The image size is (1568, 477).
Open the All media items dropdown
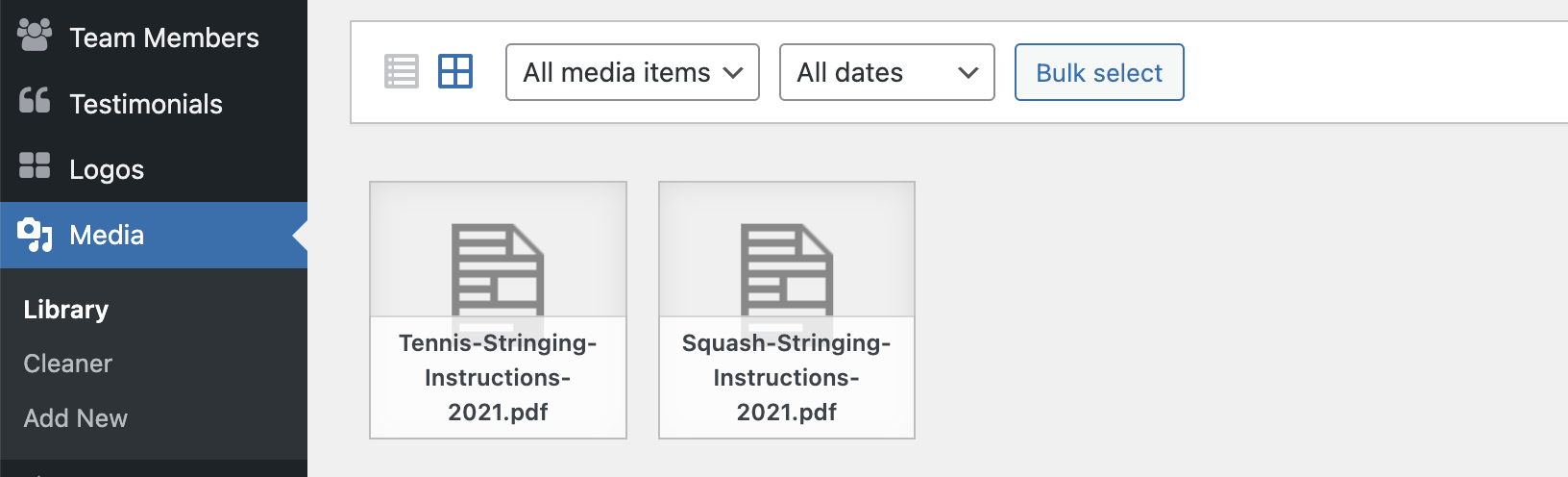point(632,72)
